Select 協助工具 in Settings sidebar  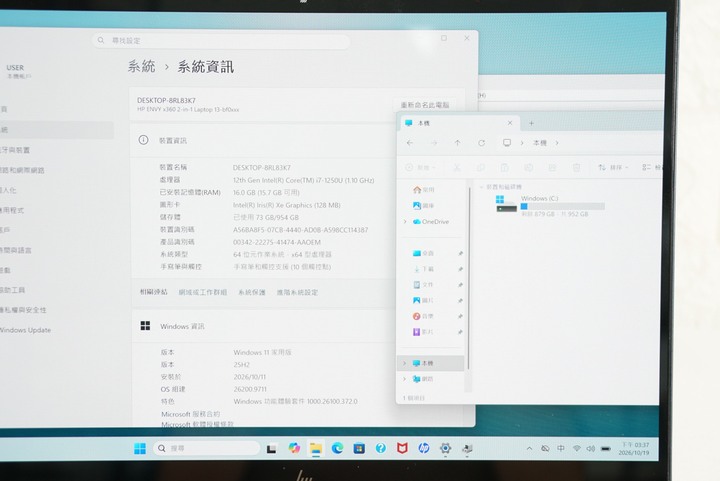tap(12, 290)
